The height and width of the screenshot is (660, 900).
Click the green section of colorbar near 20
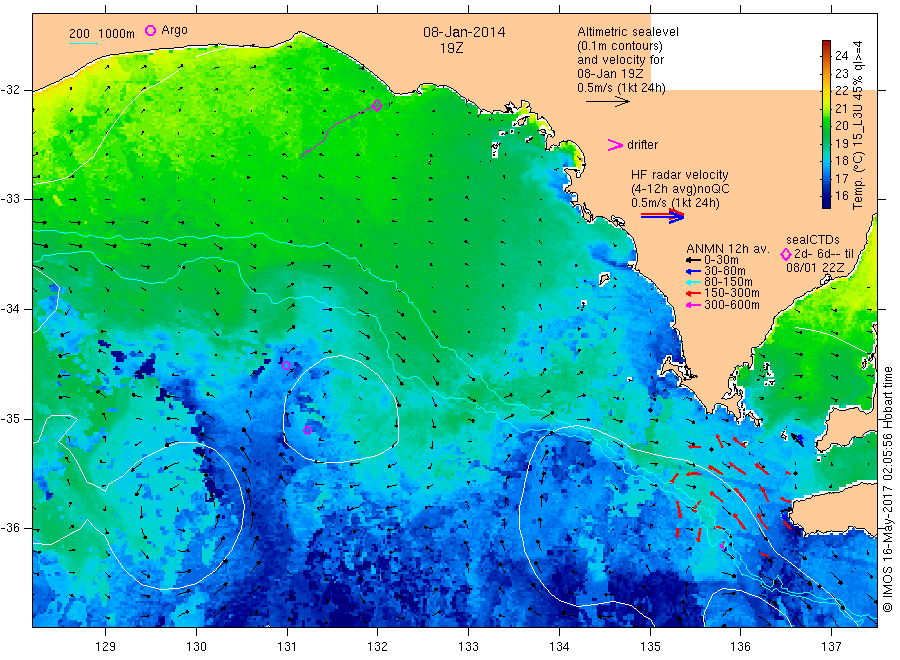tap(827, 126)
